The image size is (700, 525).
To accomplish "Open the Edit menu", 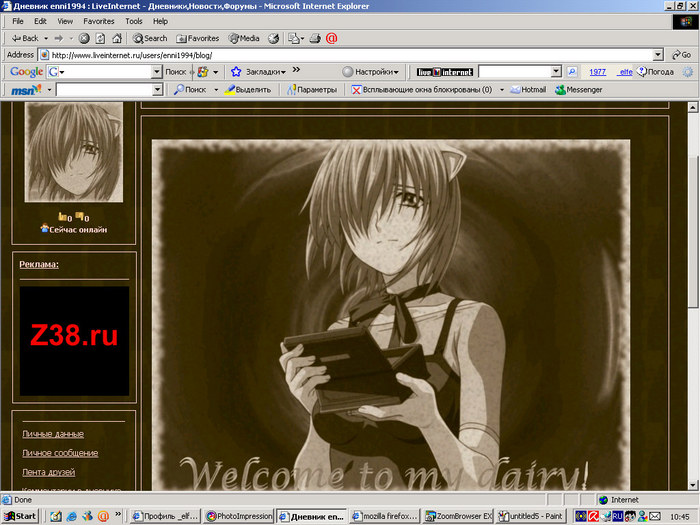I will point(40,21).
